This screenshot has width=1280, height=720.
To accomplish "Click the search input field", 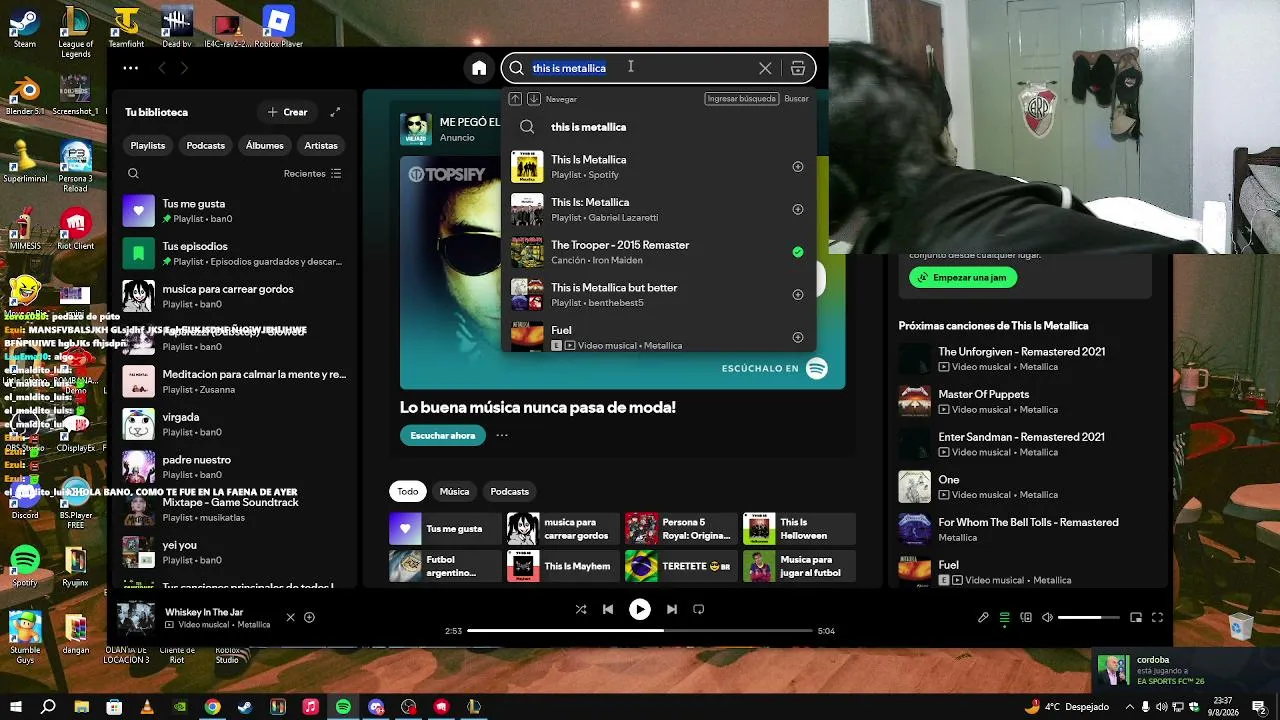I will click(640, 68).
